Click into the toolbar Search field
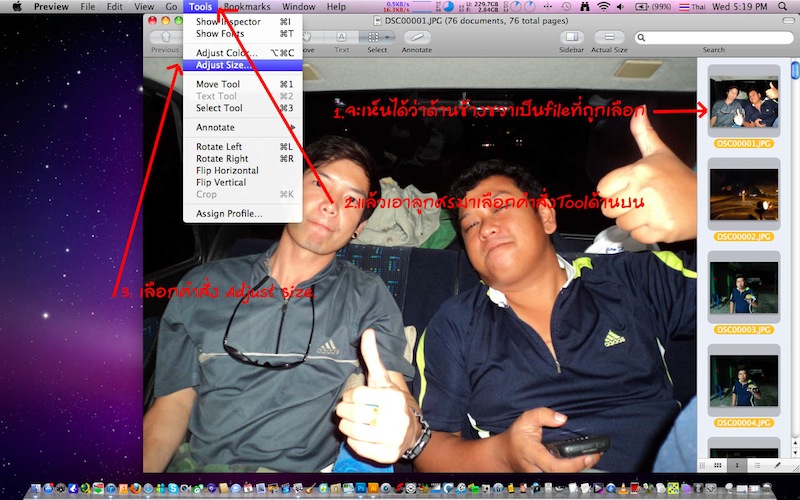The image size is (800, 500). coord(713,37)
